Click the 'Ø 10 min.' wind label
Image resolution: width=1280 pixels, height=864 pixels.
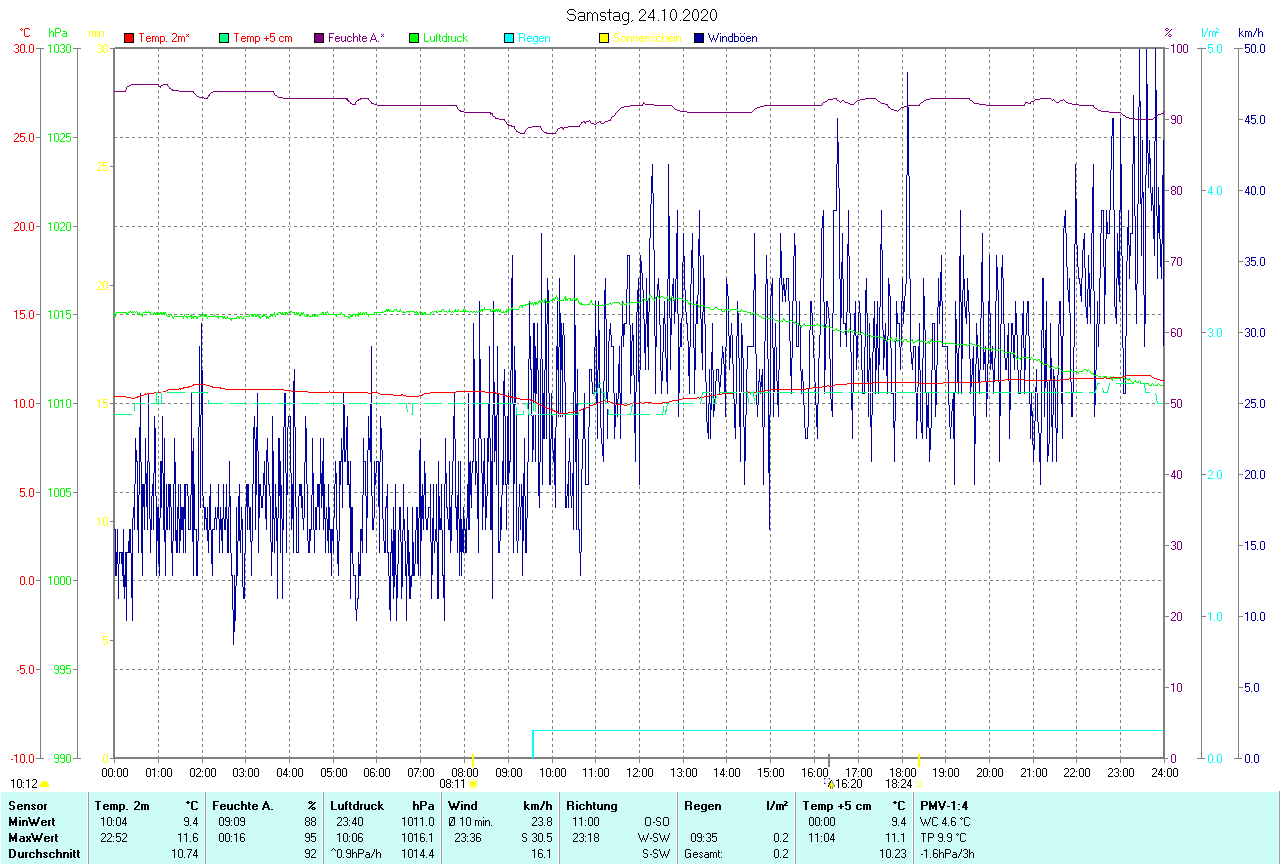pyautogui.click(x=470, y=822)
